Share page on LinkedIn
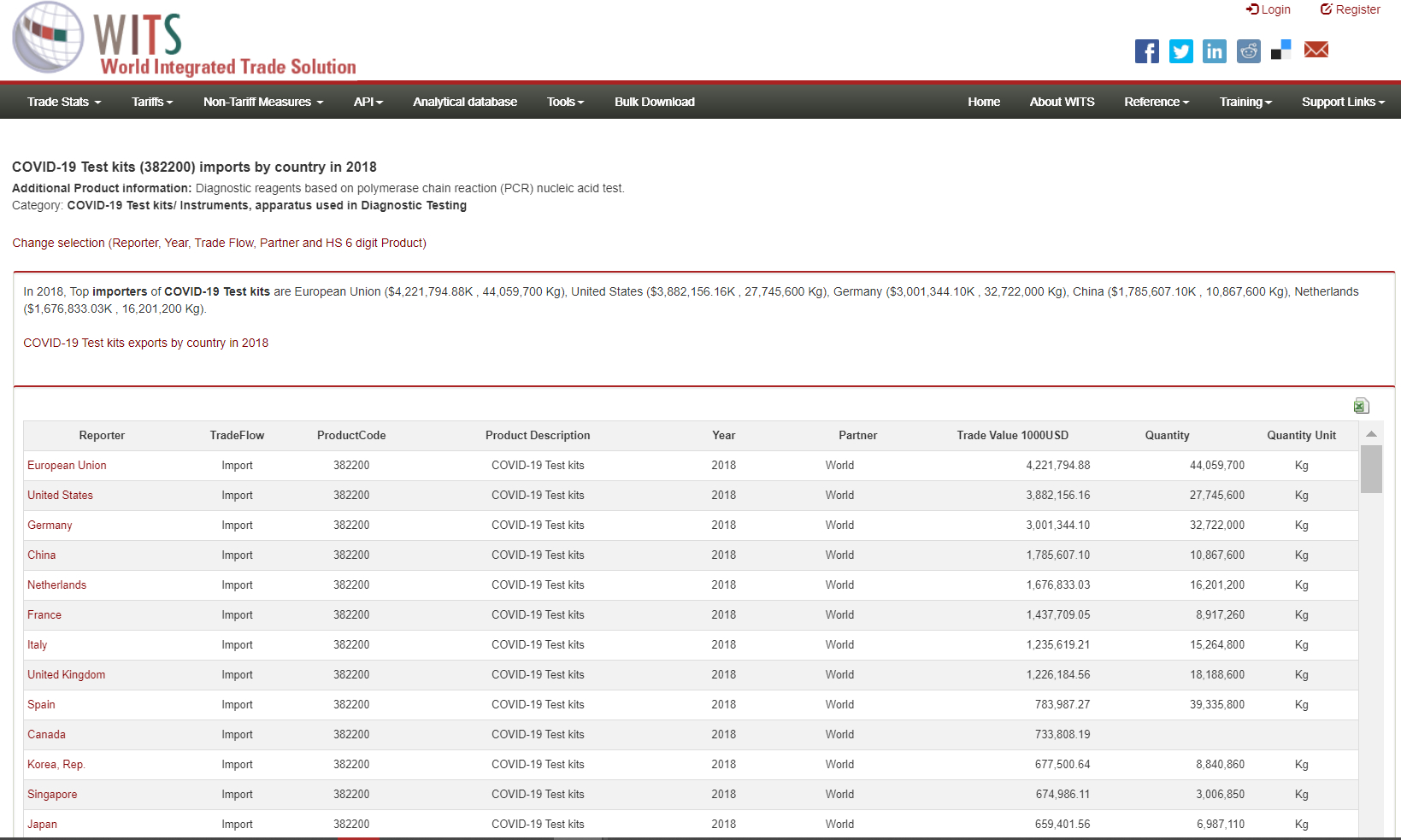Viewport: 1401px width, 840px height. [x=1214, y=51]
